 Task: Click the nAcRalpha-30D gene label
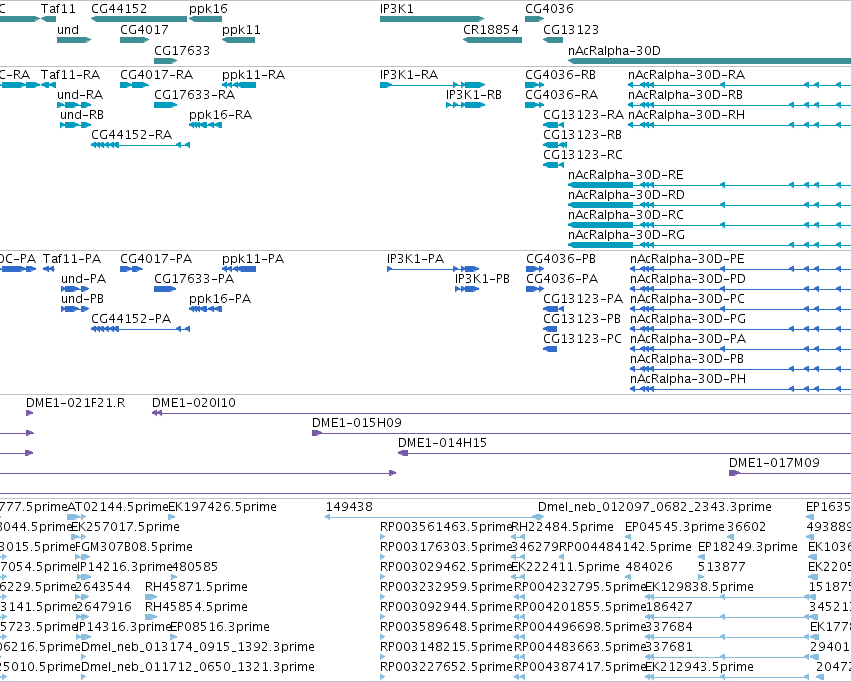point(614,51)
